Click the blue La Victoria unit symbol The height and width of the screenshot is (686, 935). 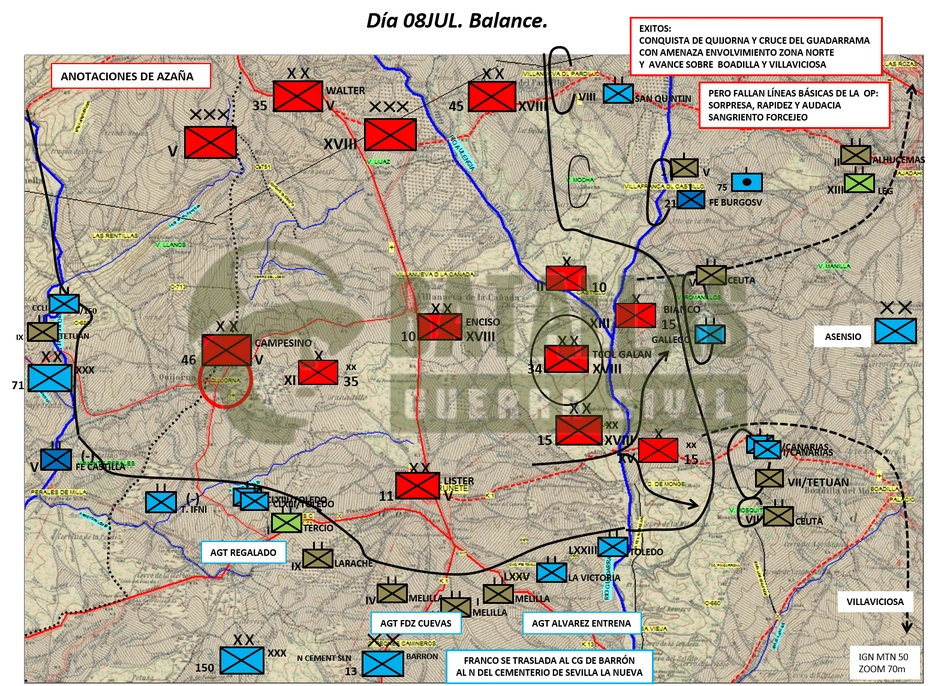(552, 573)
